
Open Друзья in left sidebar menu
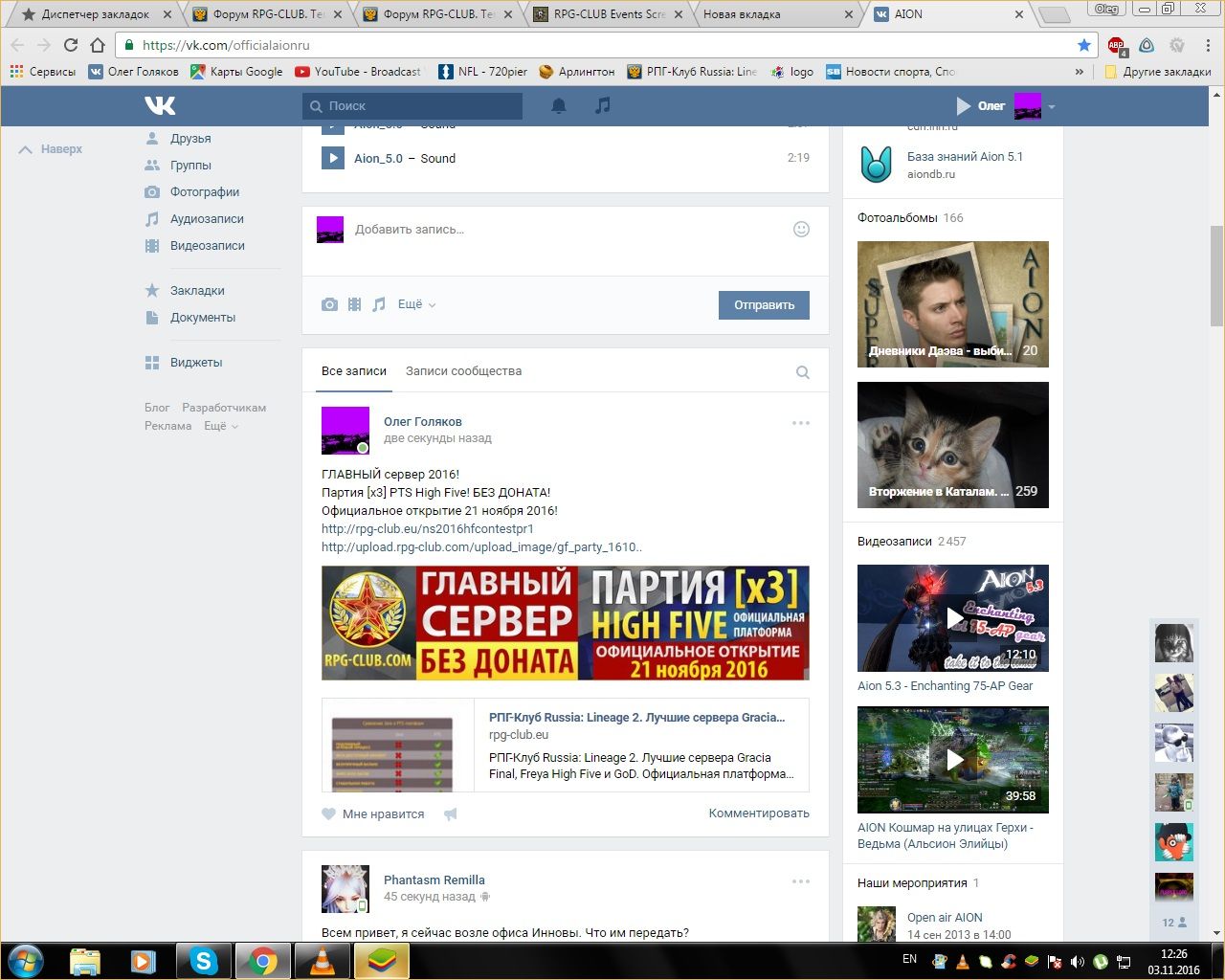pos(190,139)
